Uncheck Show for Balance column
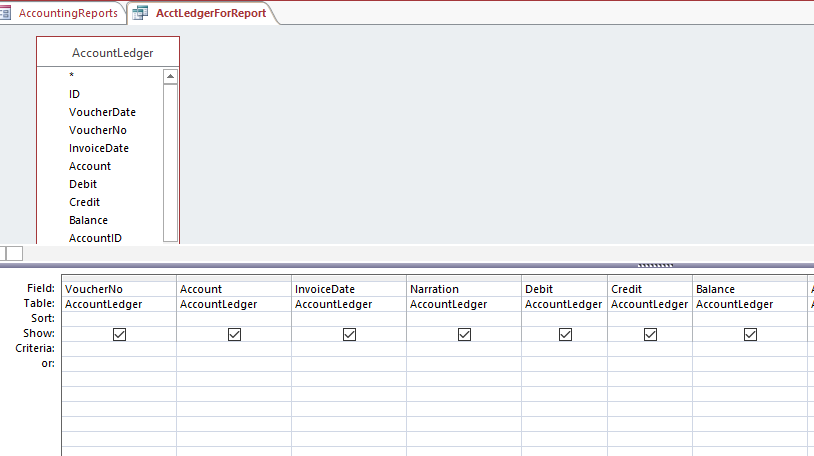This screenshot has width=814, height=456. 750,334
